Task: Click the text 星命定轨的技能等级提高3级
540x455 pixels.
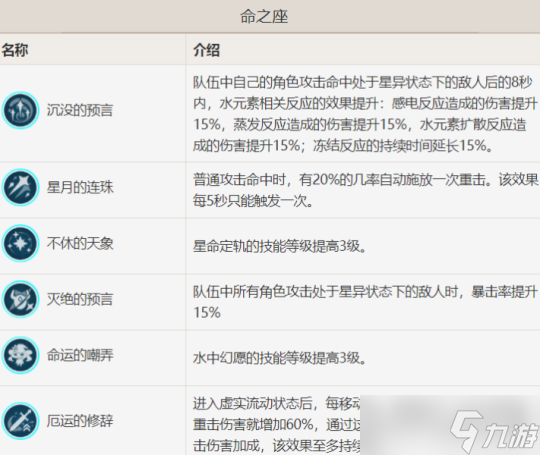Action: 280,246
